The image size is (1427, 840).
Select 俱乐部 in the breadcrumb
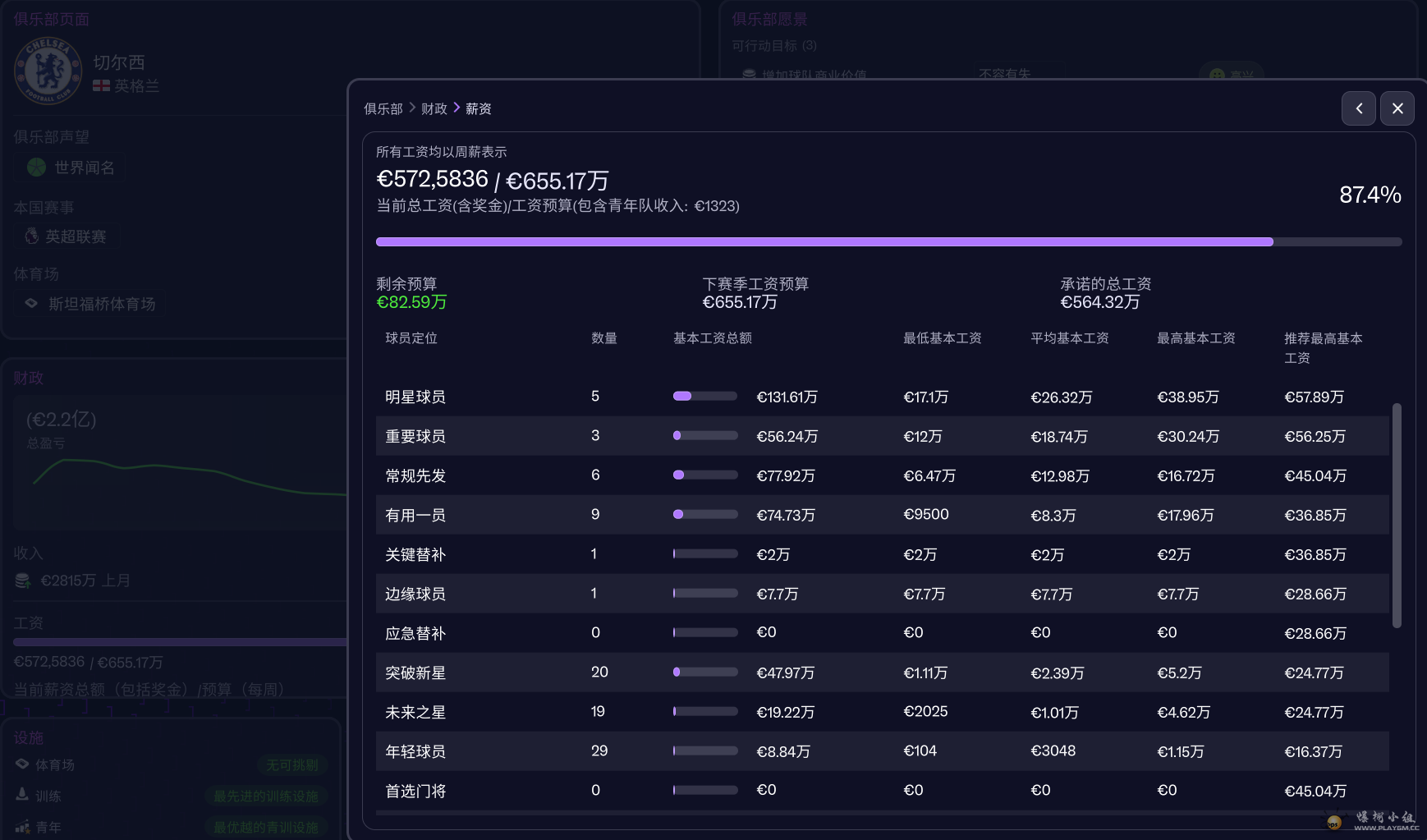(x=383, y=108)
